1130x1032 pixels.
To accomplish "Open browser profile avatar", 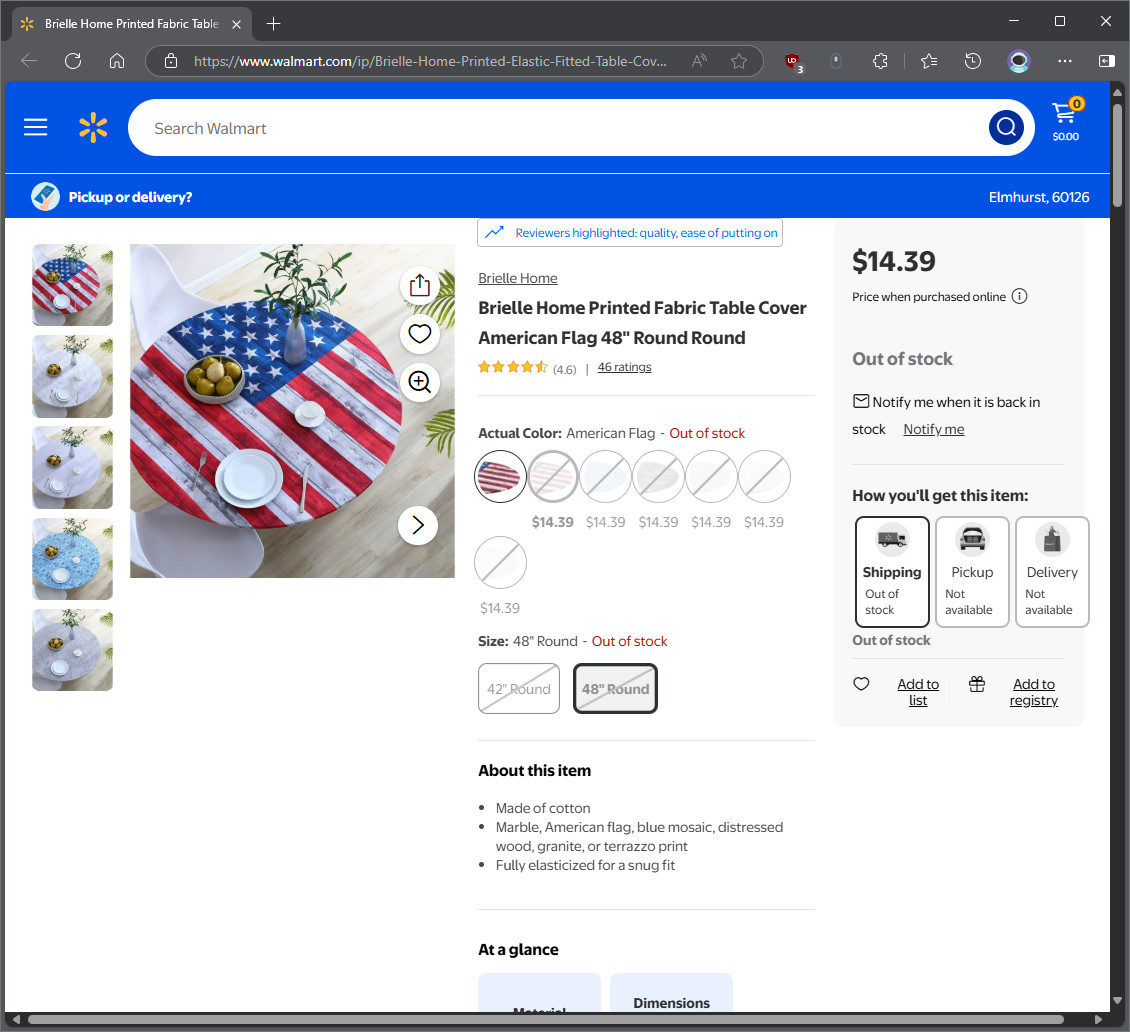I will coord(1018,61).
